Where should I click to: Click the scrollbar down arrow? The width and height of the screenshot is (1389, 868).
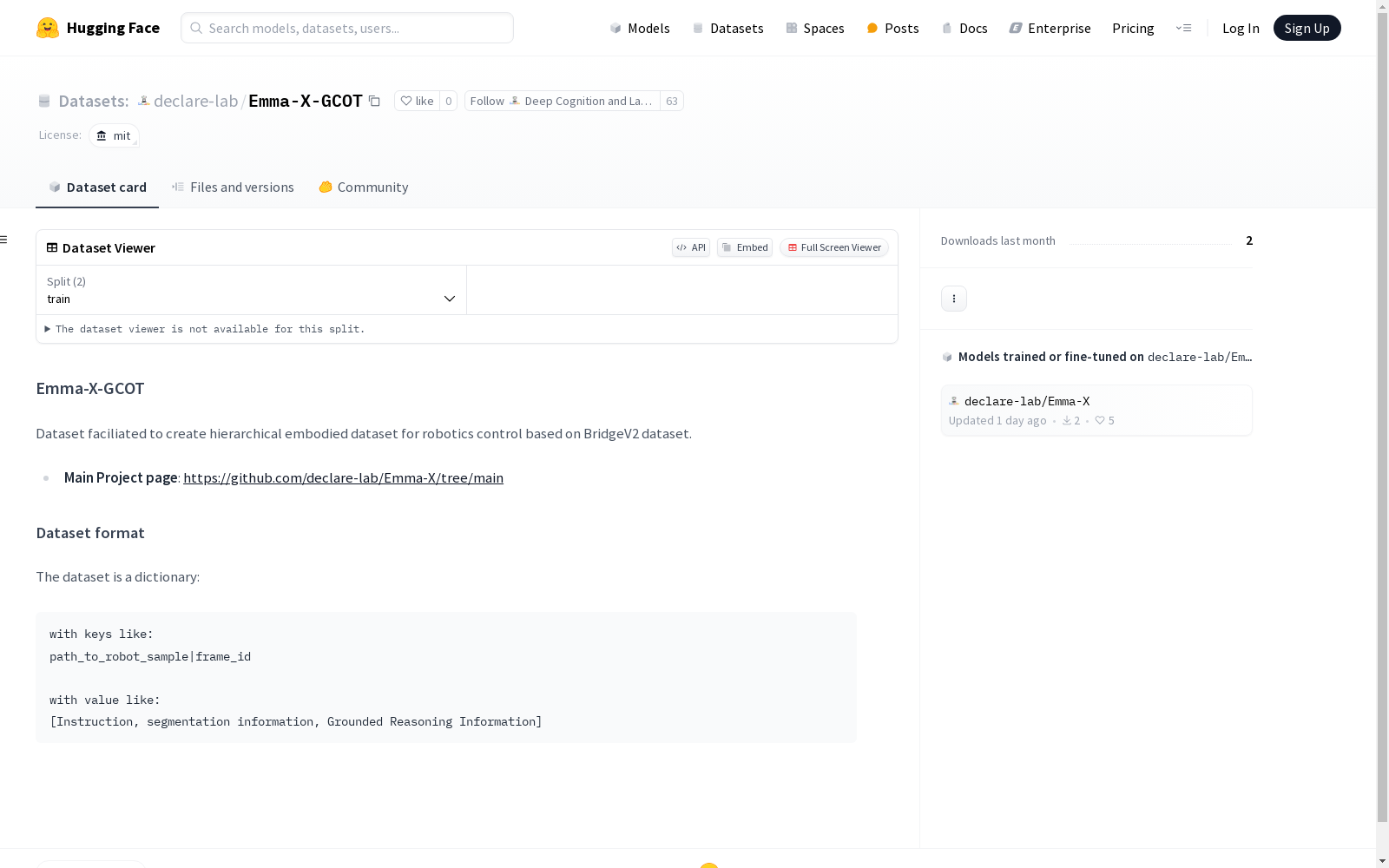pos(1382,860)
